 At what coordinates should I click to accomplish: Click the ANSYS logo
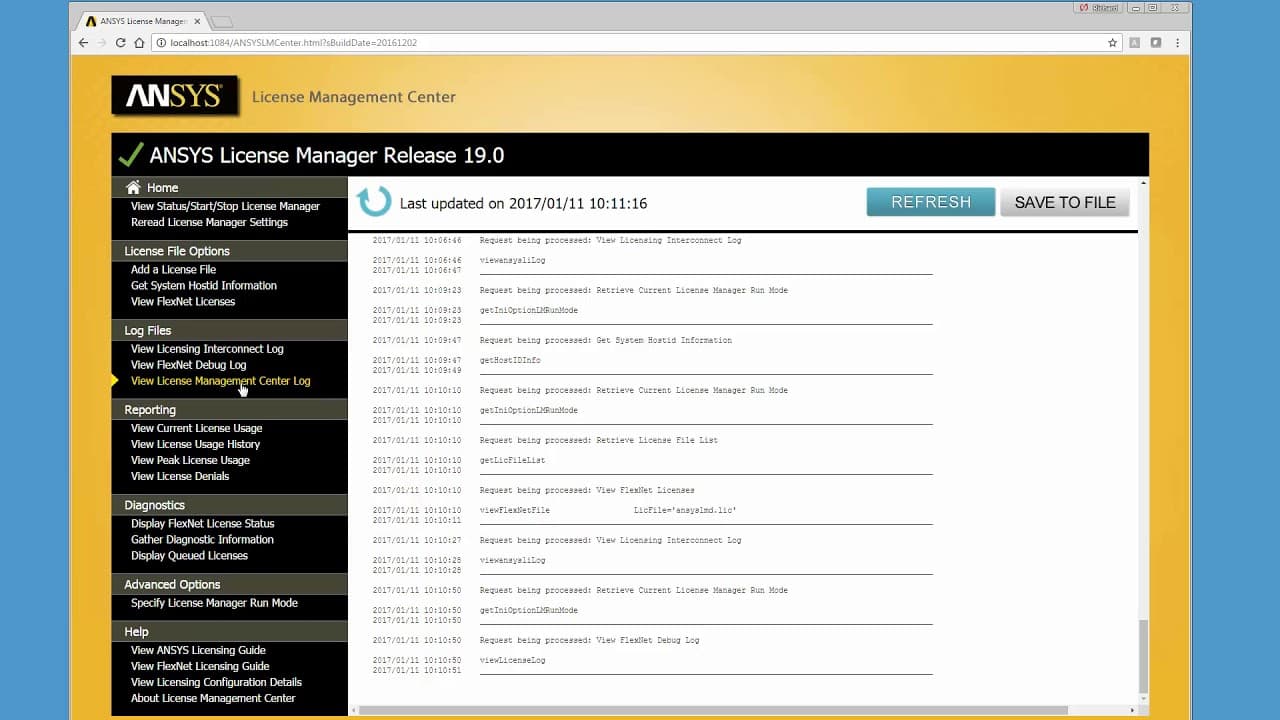click(x=174, y=96)
